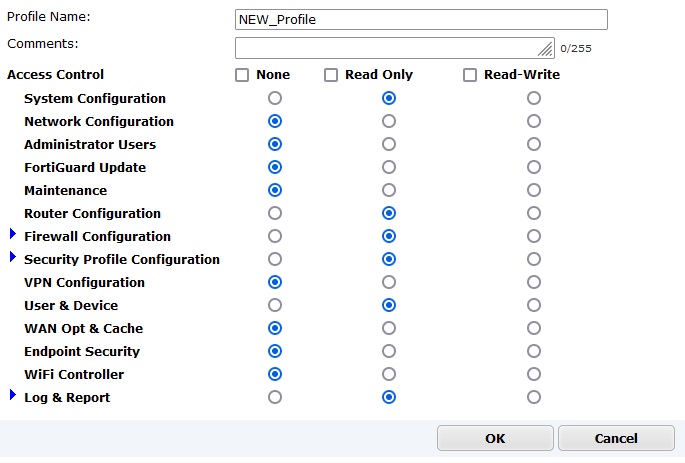
Task: Check the None access control checkbox
Action: point(242,75)
